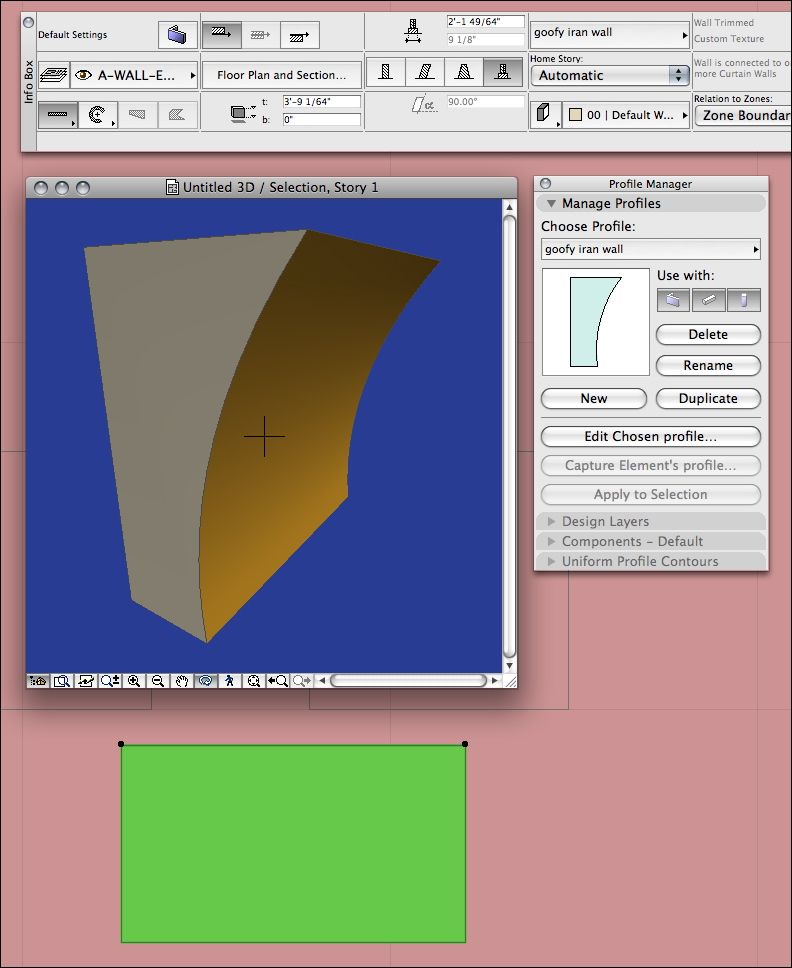Open the Choose Profile dropdown
The height and width of the screenshot is (968, 792).
650,249
